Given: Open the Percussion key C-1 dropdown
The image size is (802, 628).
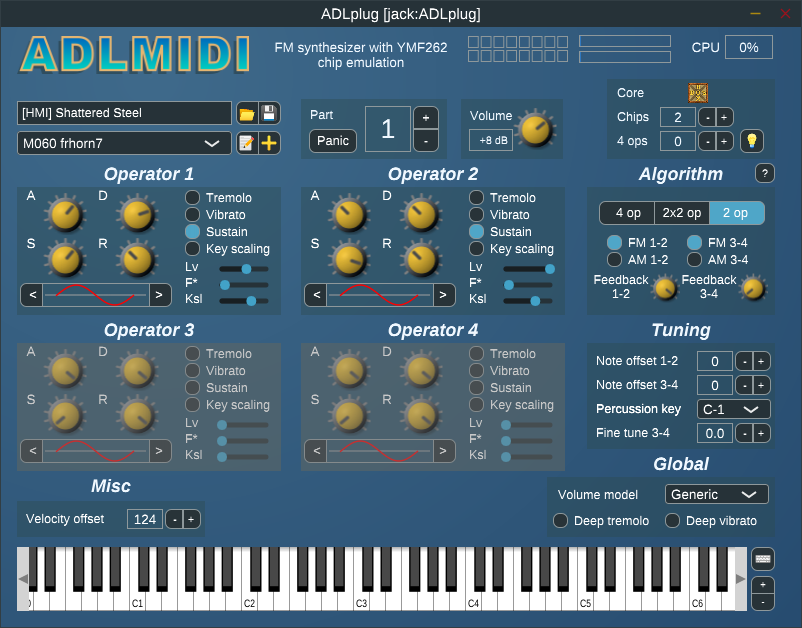Looking at the screenshot, I should 733,409.
